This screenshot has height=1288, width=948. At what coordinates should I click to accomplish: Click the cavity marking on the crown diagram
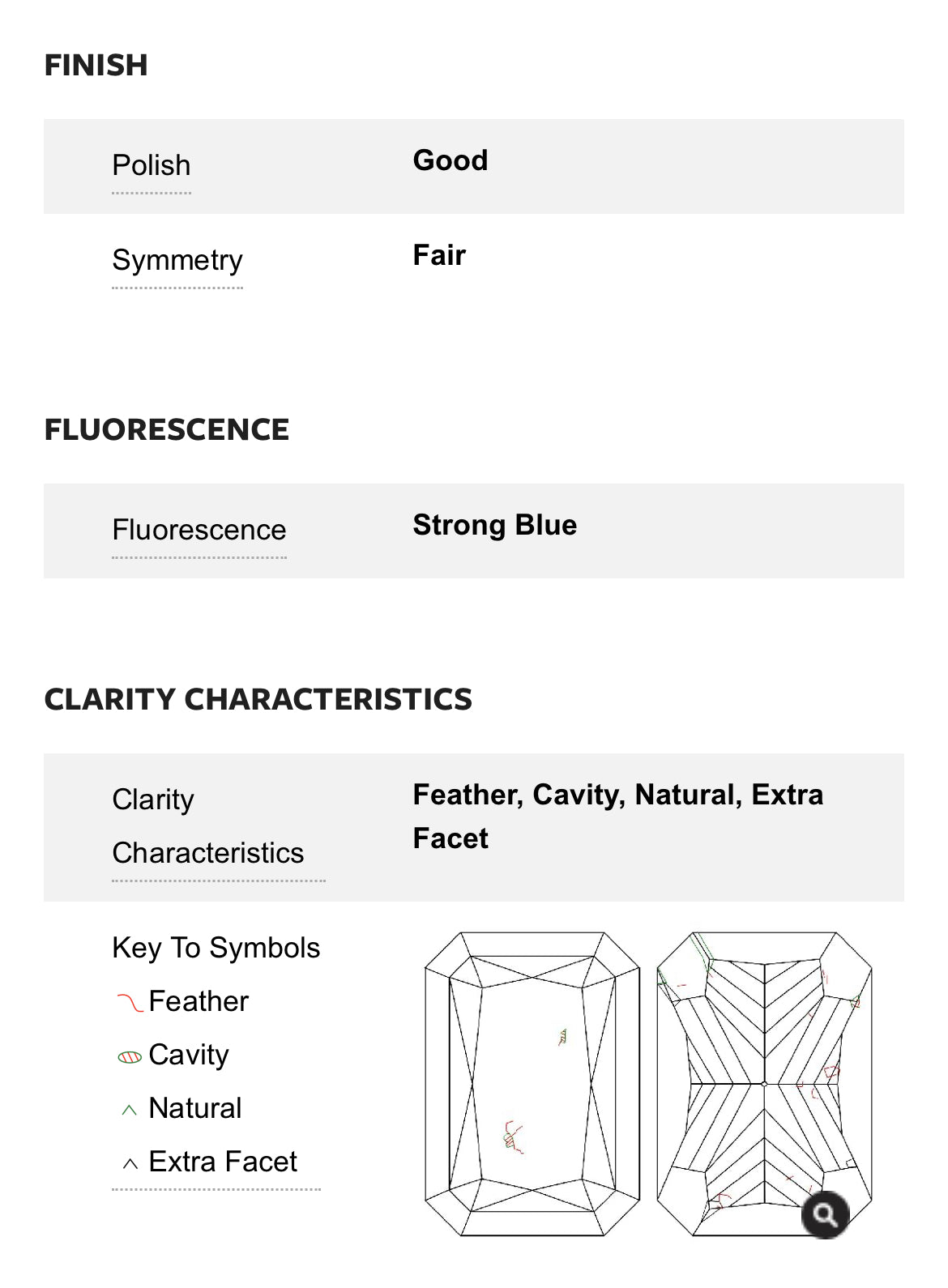[562, 1036]
